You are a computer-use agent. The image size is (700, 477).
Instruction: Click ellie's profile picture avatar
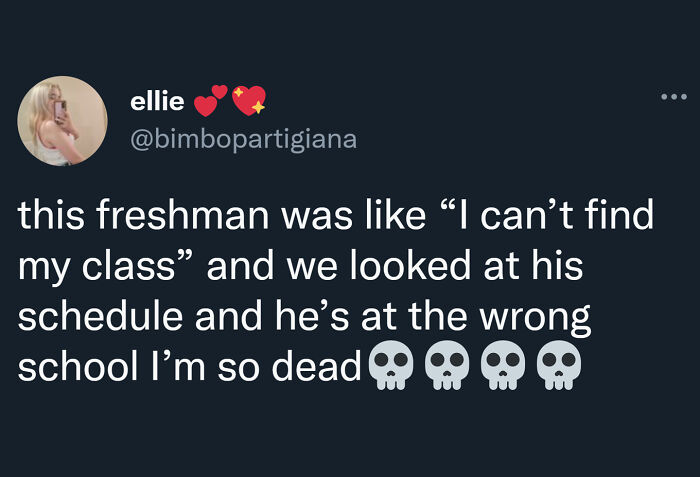coord(62,121)
